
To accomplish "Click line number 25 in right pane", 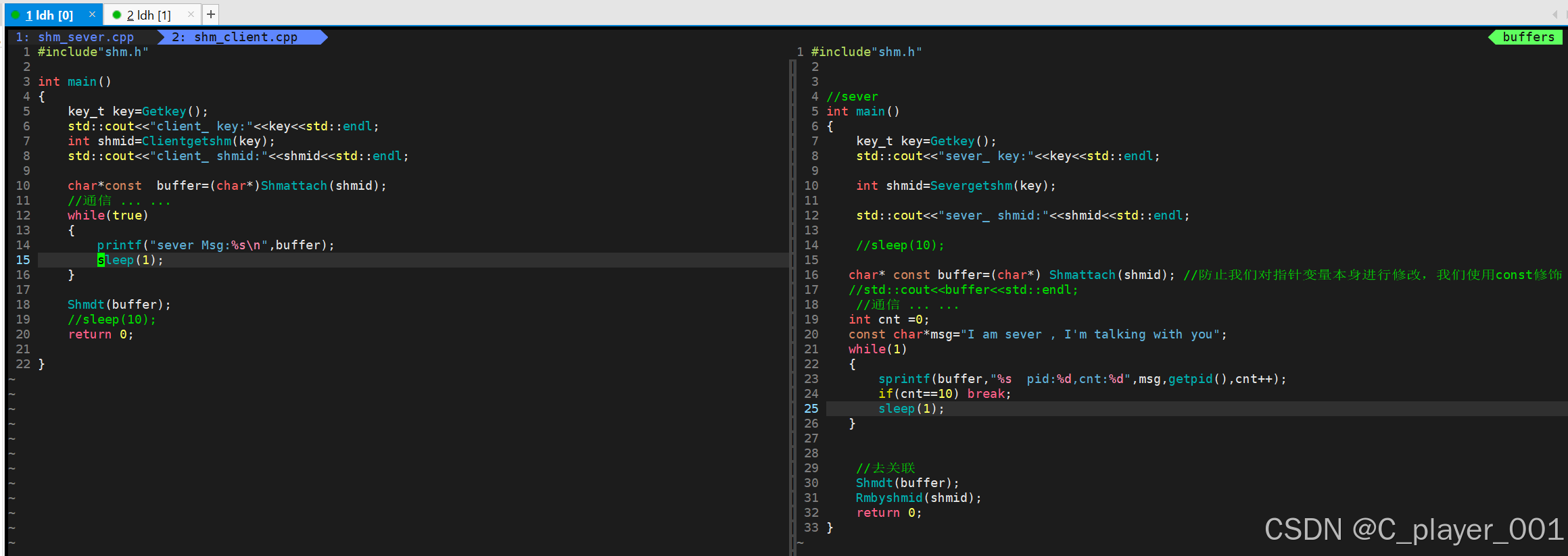I will [811, 409].
